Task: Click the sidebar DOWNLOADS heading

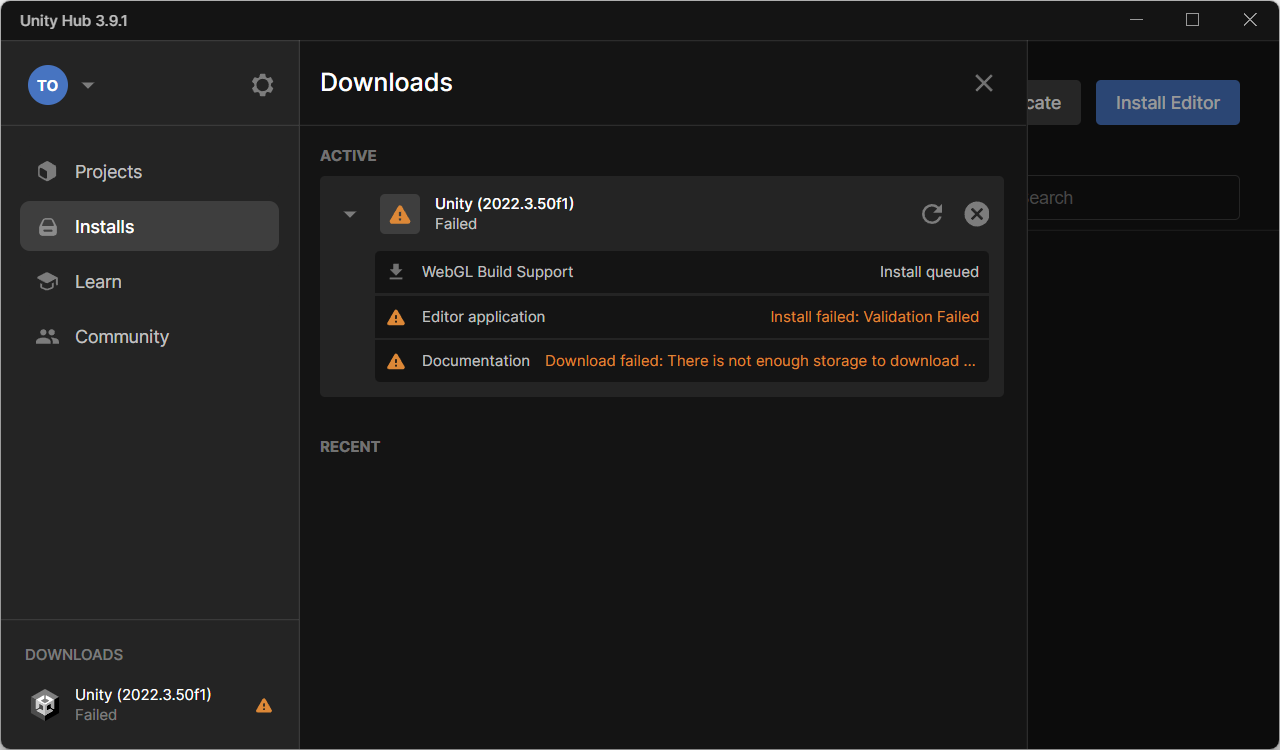Action: coord(74,655)
